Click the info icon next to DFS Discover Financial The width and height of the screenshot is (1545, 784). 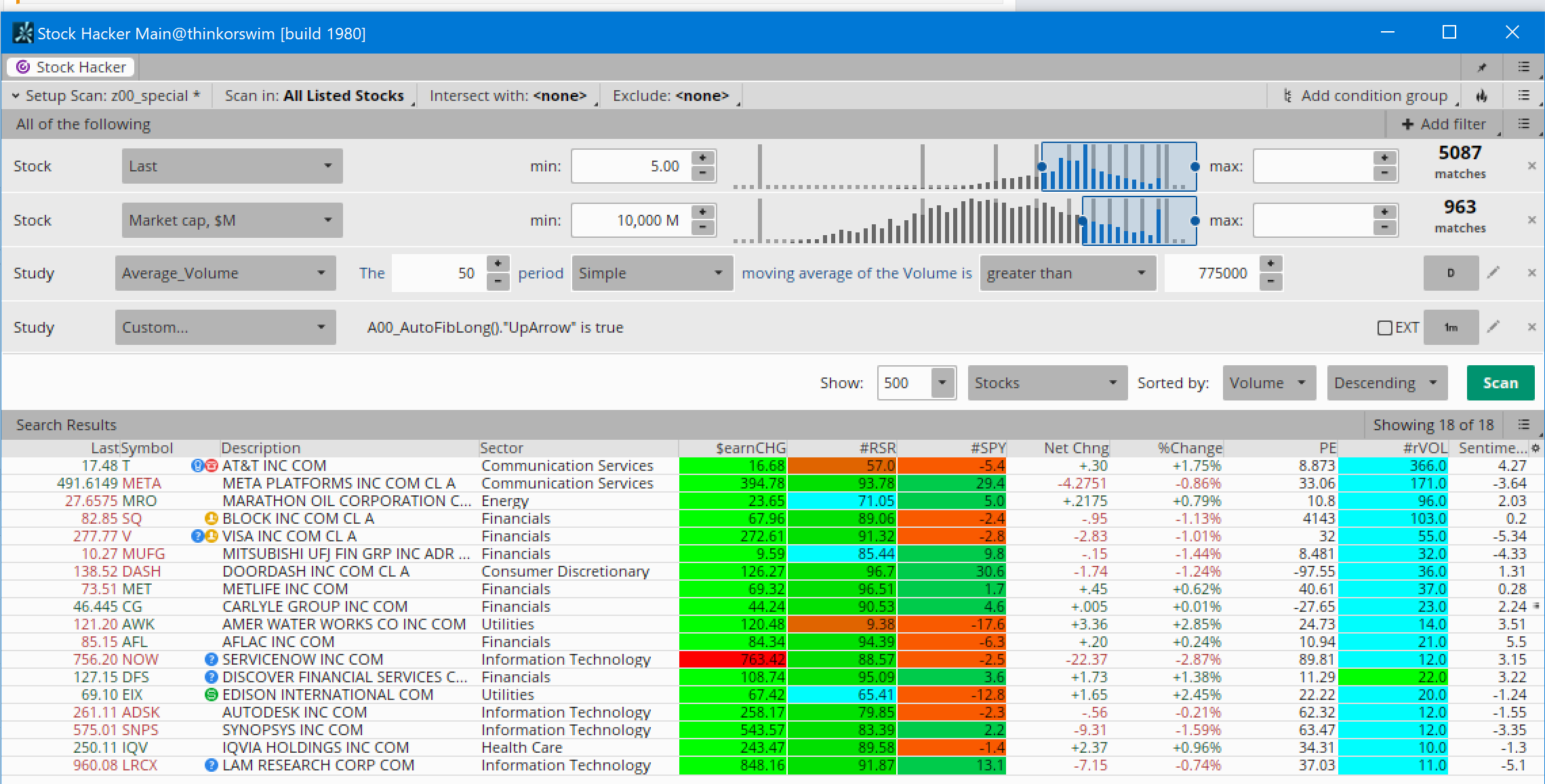pos(211,677)
